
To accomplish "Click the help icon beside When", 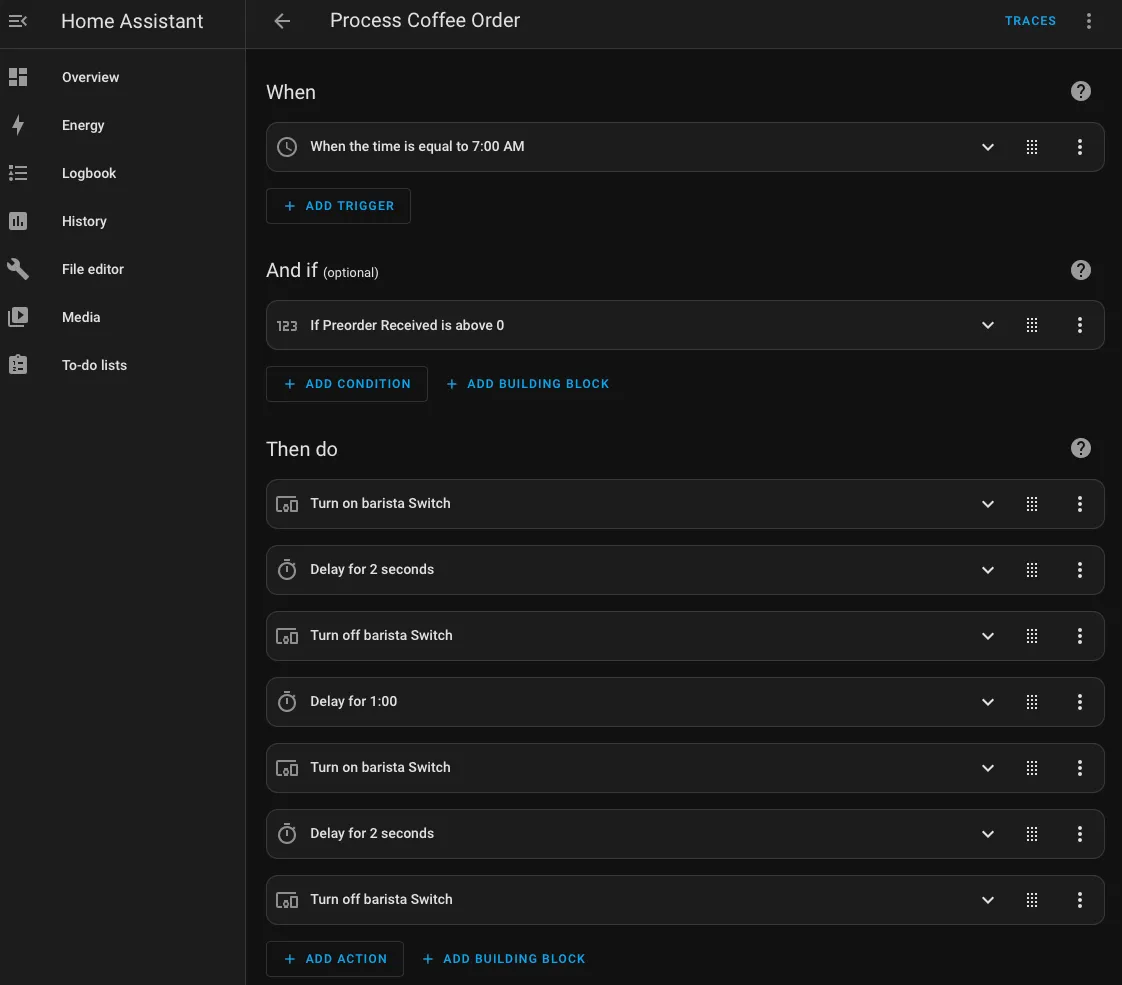I will tap(1080, 92).
